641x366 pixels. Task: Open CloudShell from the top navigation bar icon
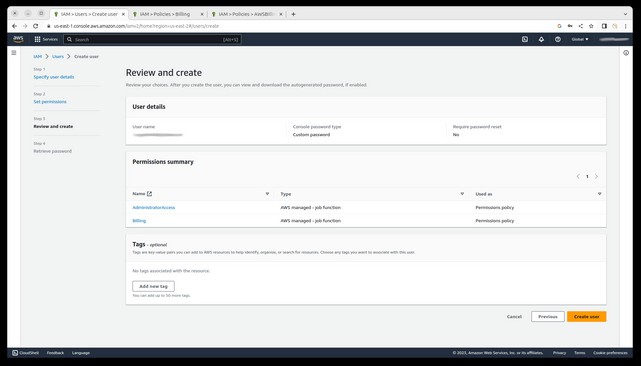coord(525,39)
